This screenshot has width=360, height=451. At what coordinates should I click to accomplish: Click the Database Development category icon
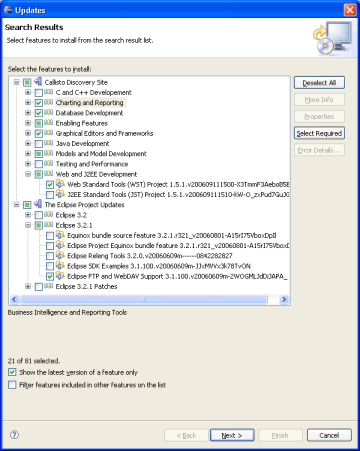coord(49,112)
